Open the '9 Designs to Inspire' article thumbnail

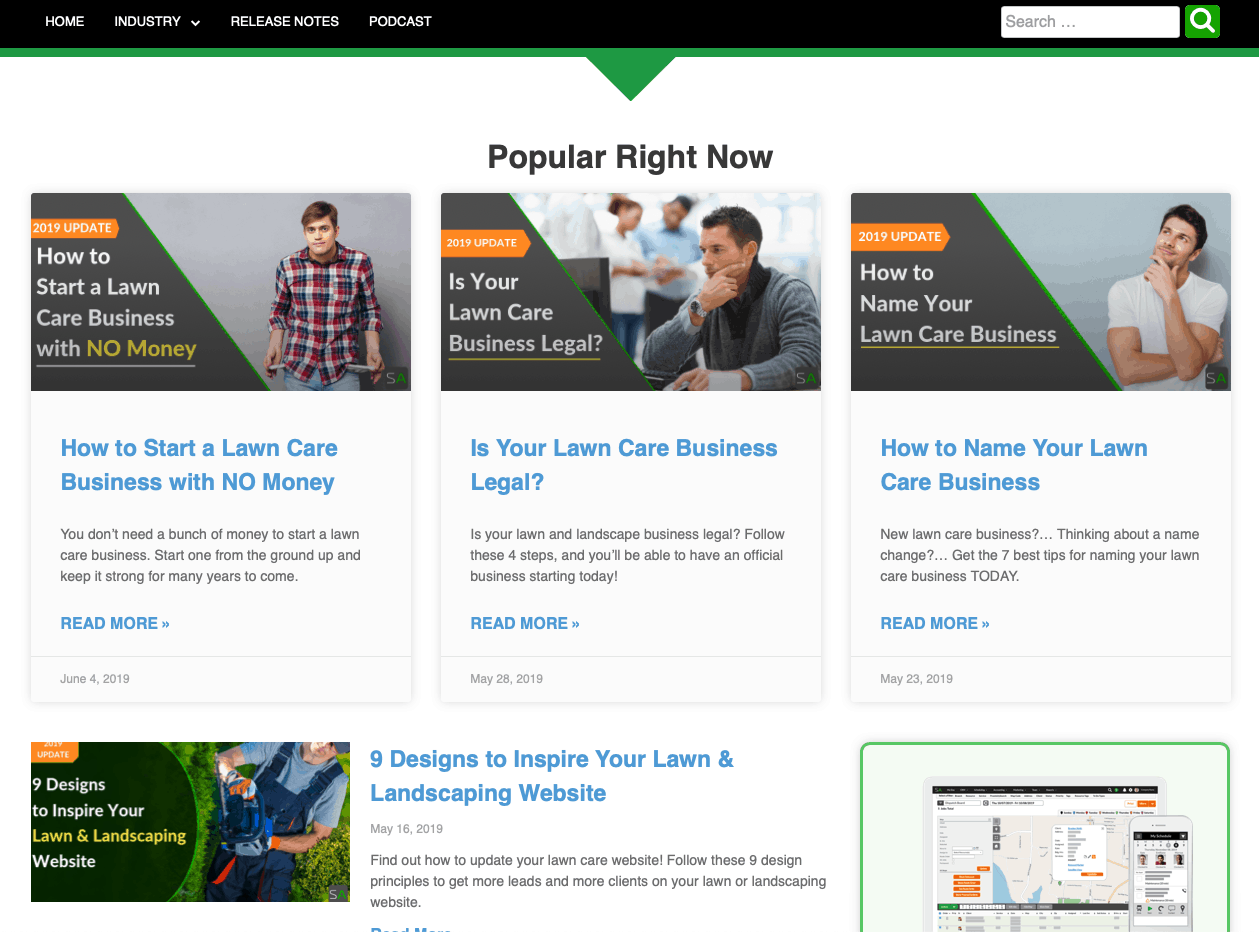[x=190, y=822]
